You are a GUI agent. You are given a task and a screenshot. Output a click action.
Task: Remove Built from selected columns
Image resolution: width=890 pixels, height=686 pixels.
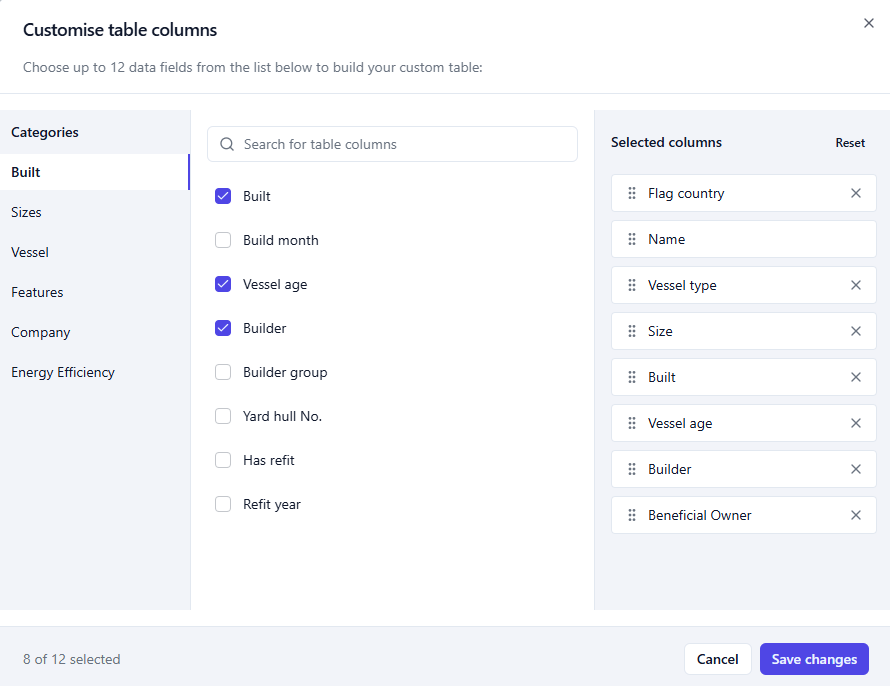coord(856,377)
